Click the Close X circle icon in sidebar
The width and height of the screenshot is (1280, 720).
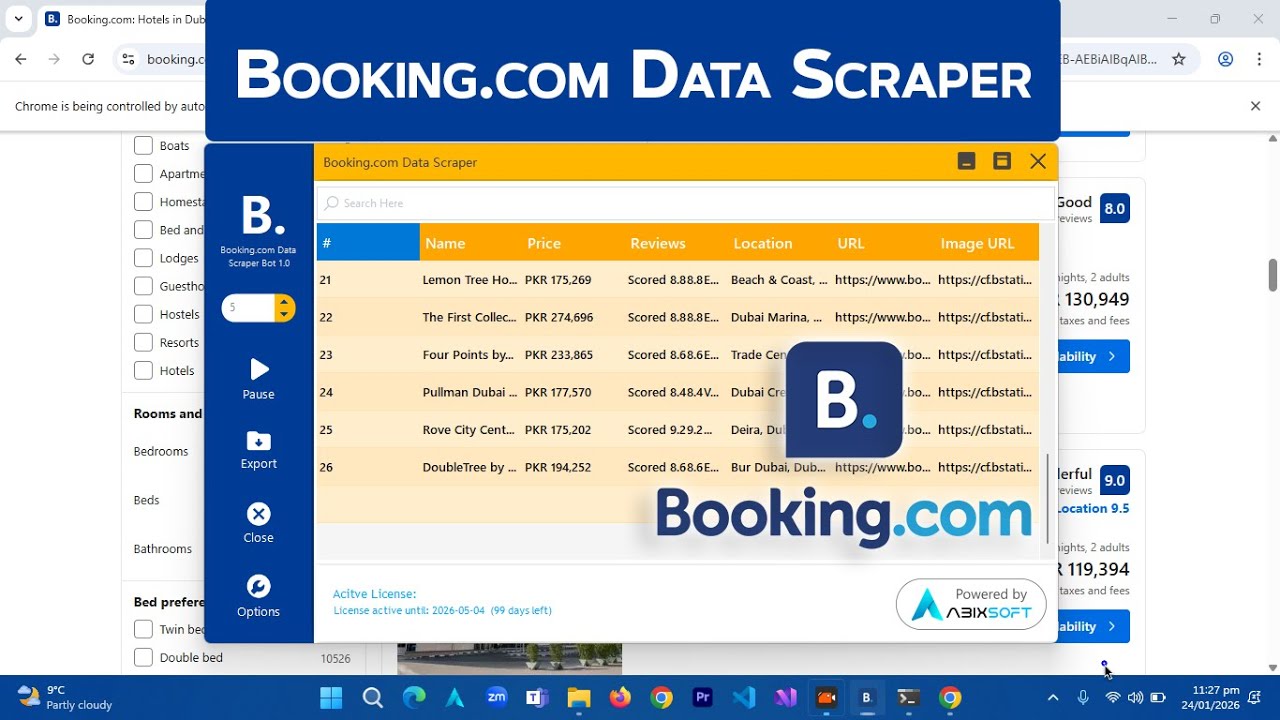pyautogui.click(x=258, y=514)
